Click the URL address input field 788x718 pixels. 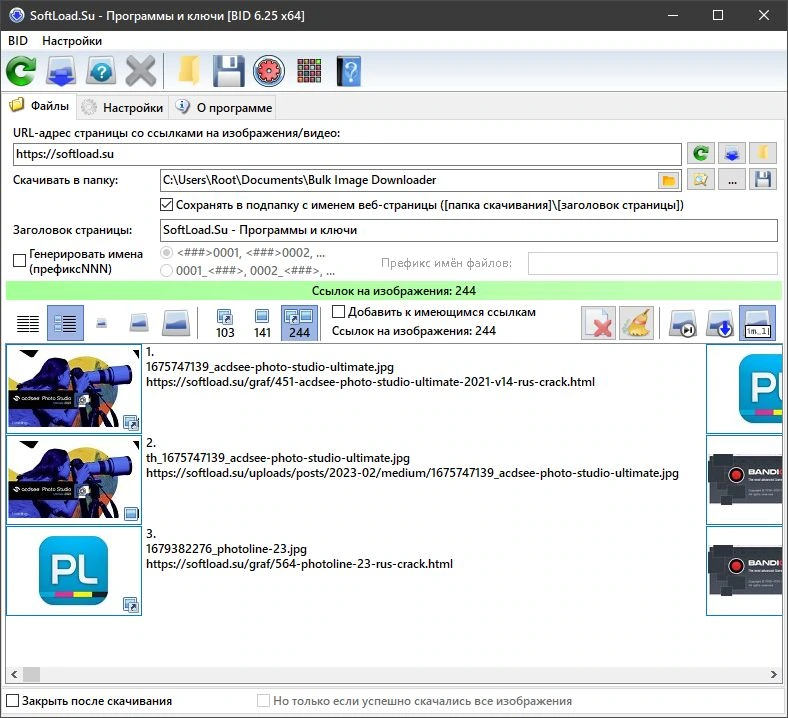[x=347, y=154]
